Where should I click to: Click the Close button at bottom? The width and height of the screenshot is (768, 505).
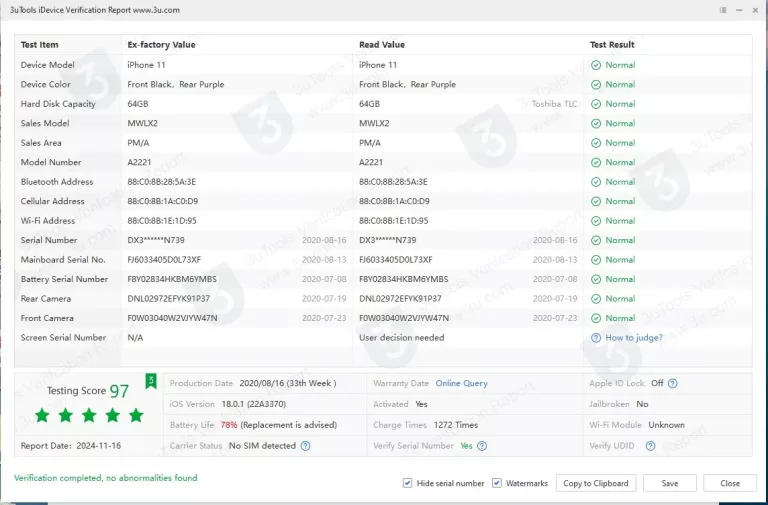(730, 483)
